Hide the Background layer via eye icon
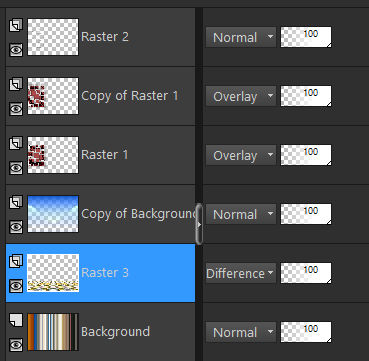Image resolution: width=369 pixels, height=361 pixels. point(16,344)
